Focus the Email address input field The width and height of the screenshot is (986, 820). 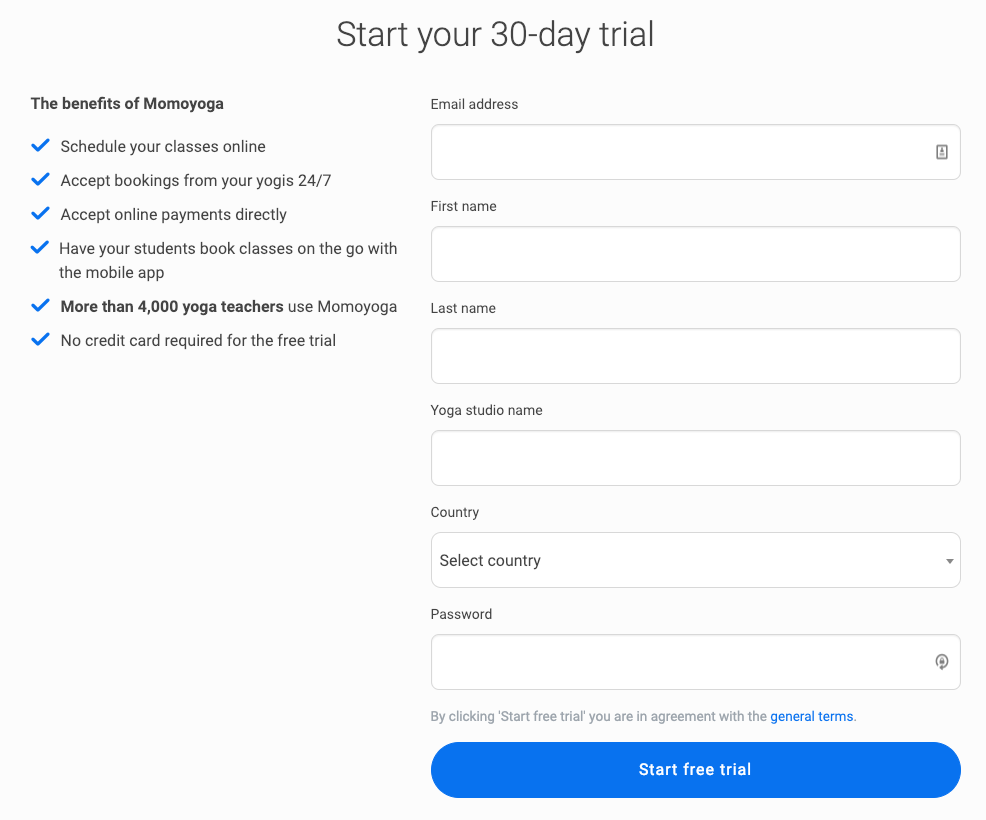click(x=695, y=152)
